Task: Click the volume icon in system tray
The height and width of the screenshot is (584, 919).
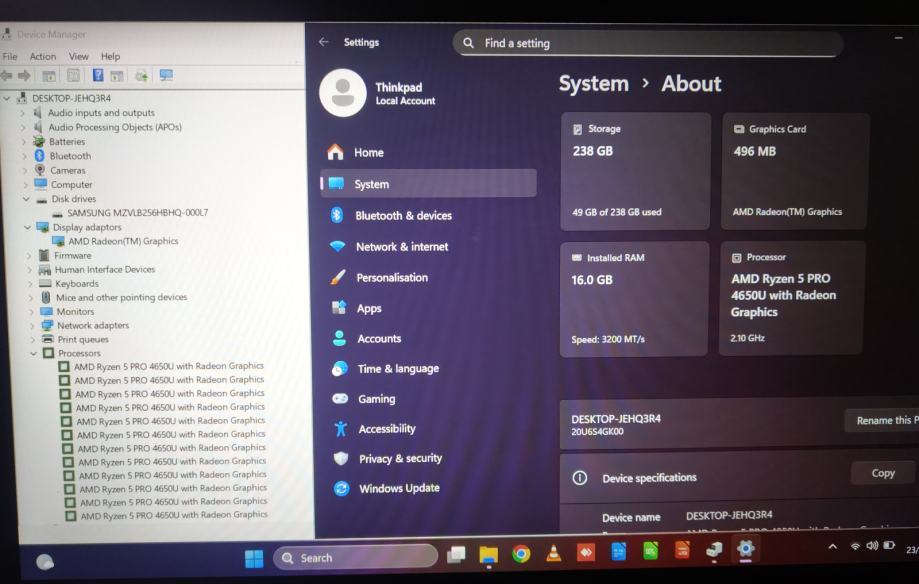Action: (x=872, y=546)
